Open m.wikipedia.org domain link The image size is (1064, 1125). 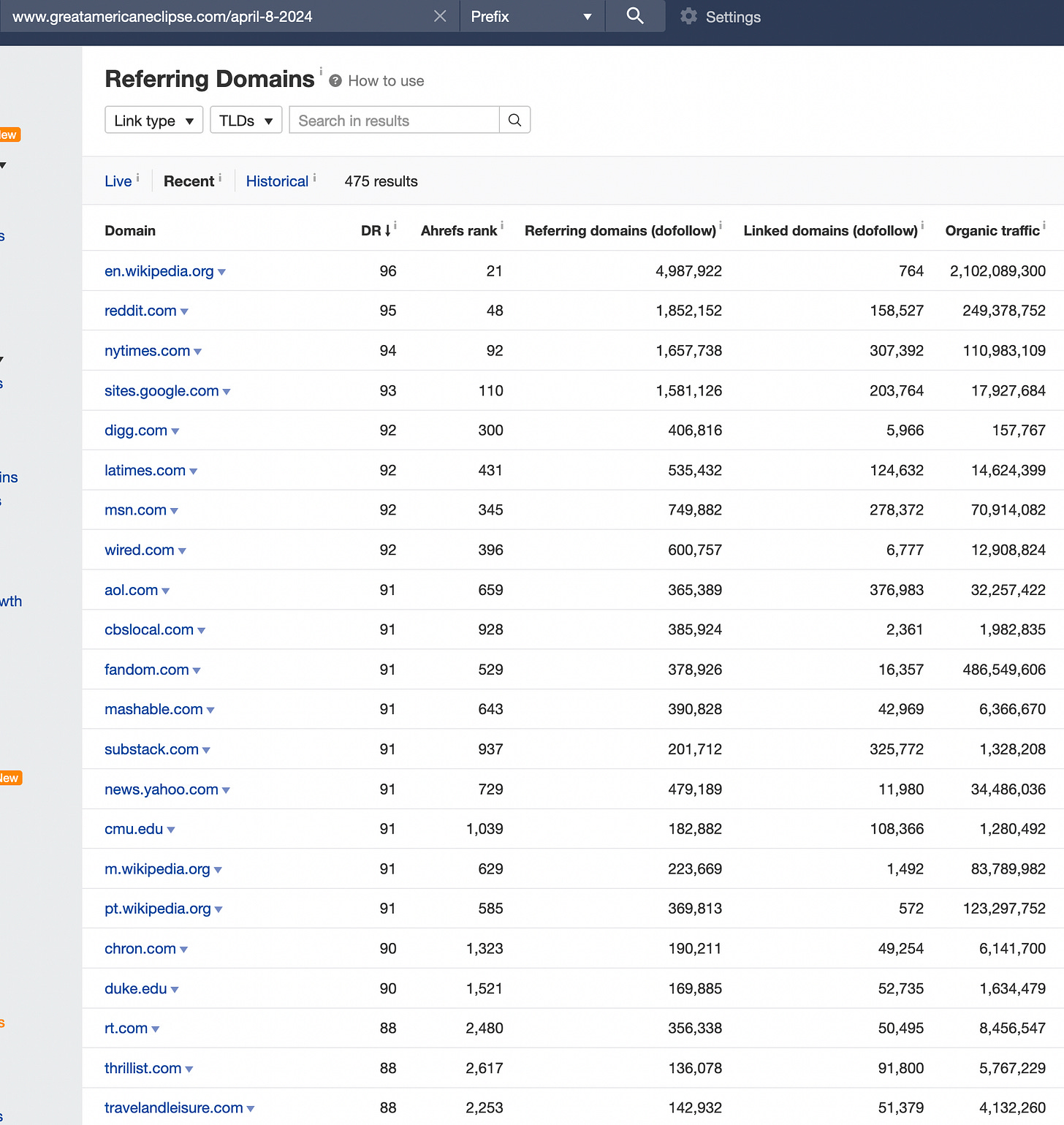pyautogui.click(x=157, y=869)
